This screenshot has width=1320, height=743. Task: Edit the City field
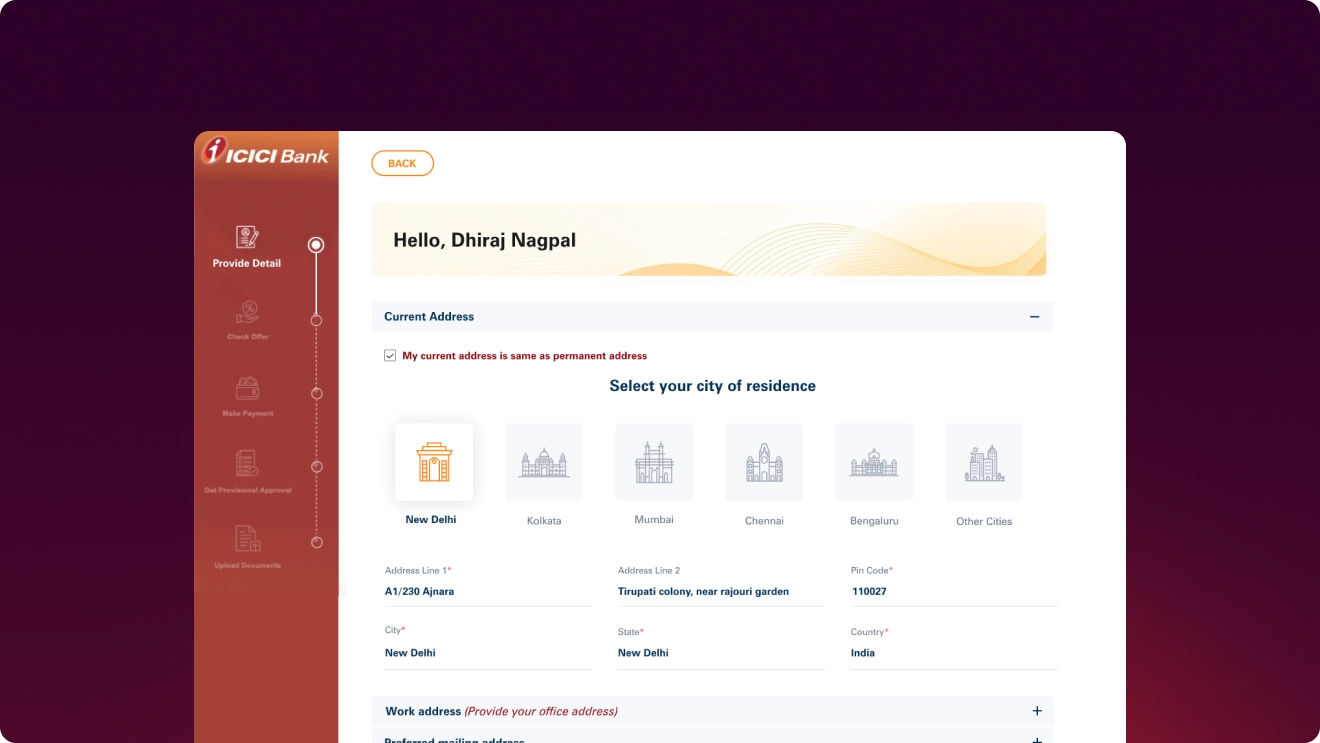[x=488, y=653]
